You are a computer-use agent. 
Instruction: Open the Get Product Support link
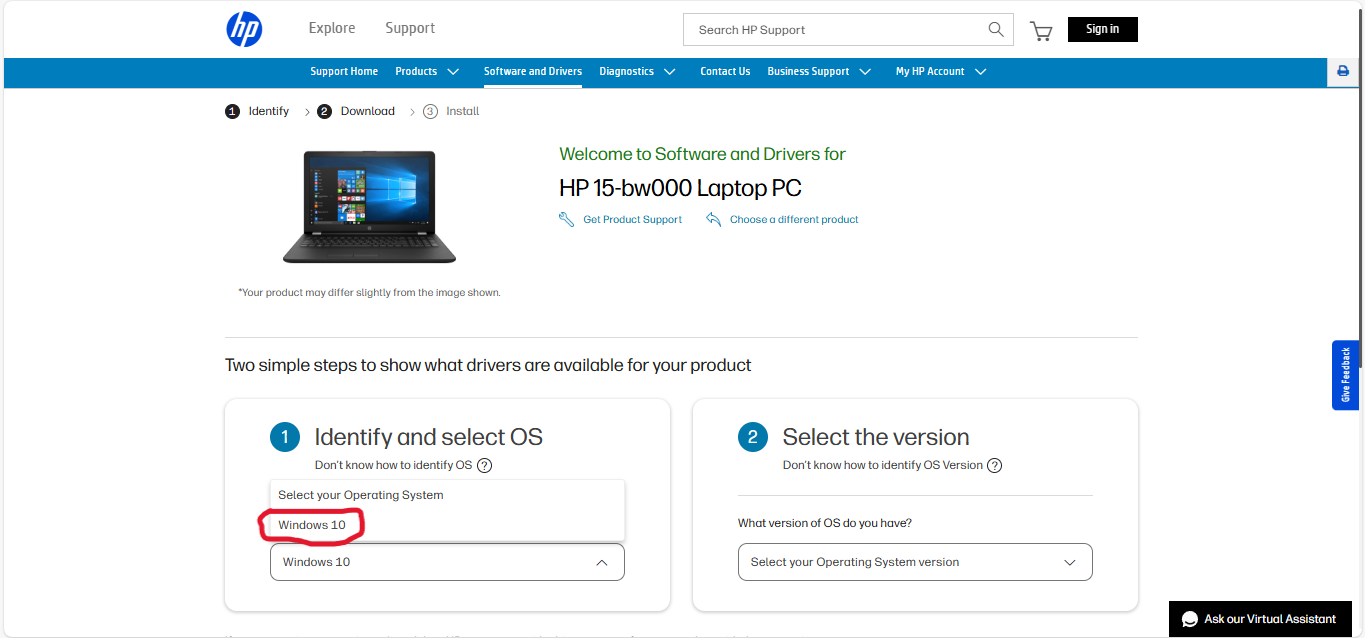click(x=632, y=219)
